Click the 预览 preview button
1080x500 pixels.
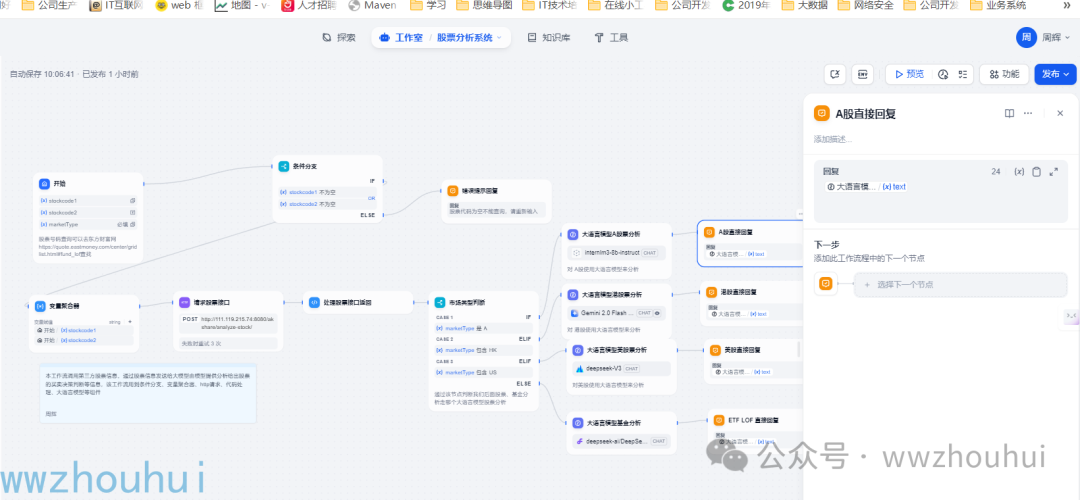(908, 74)
